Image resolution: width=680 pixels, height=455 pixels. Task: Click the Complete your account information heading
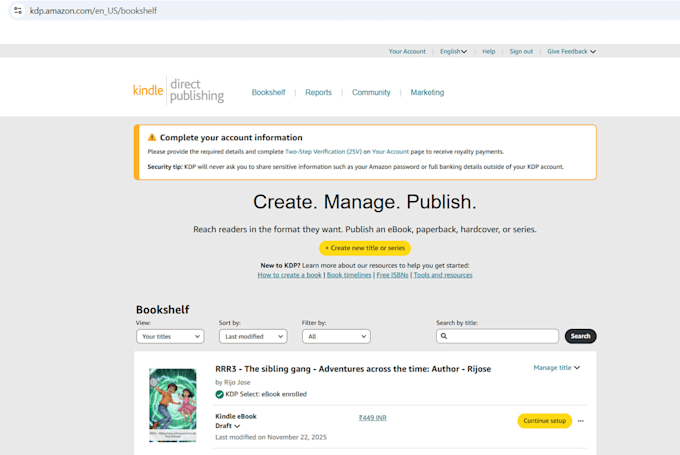pyautogui.click(x=231, y=137)
